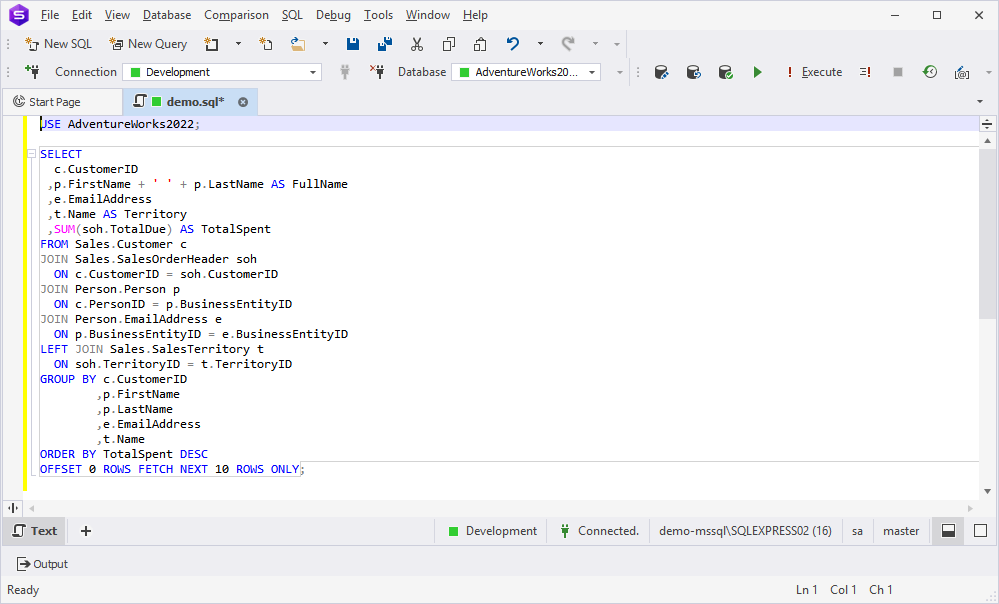Click the Execute button

pyautogui.click(x=813, y=72)
